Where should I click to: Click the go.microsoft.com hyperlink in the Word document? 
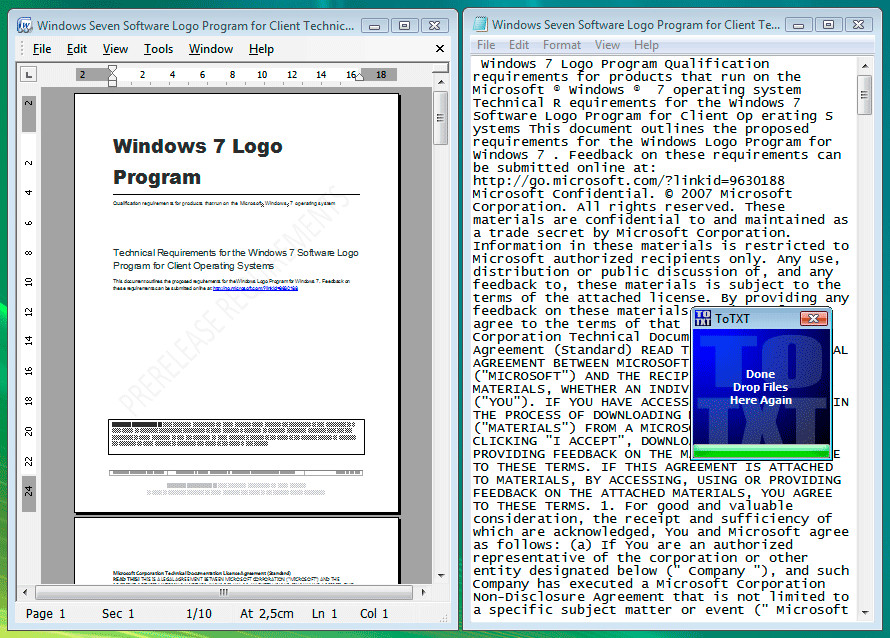coord(255,288)
